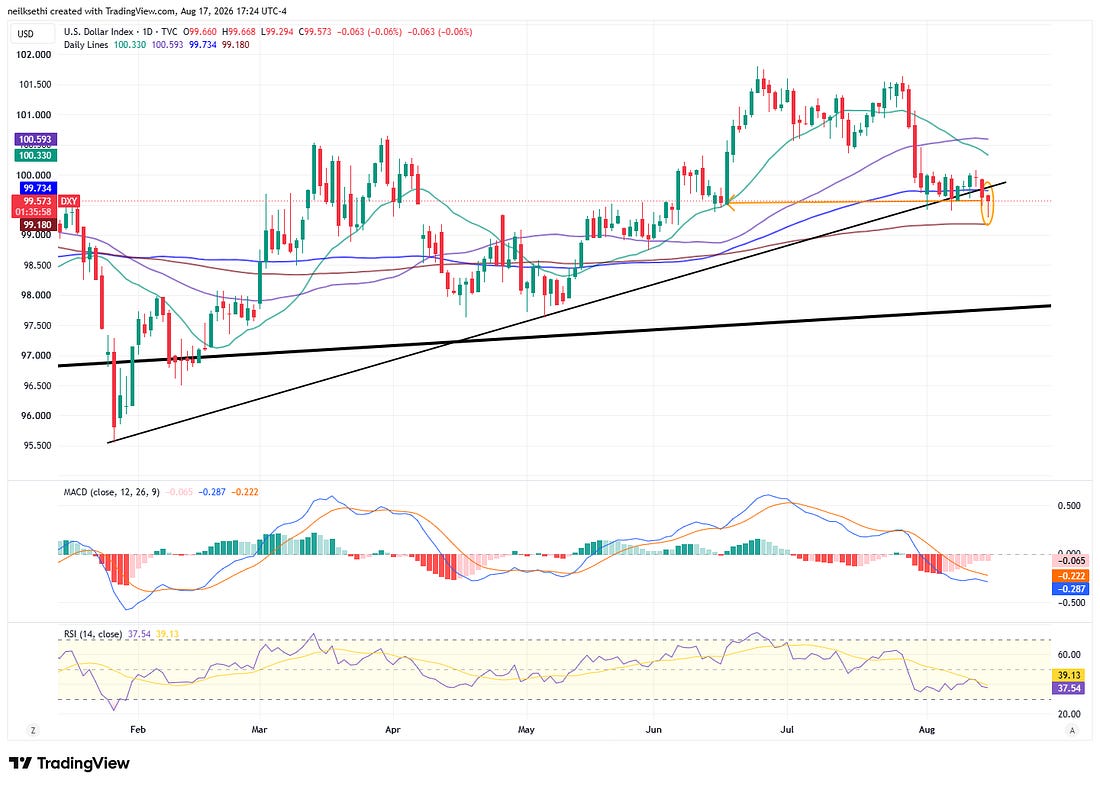Screen dimensions: 1100x786
Task: Click the 102.000 price scale label
Action: 34,55
